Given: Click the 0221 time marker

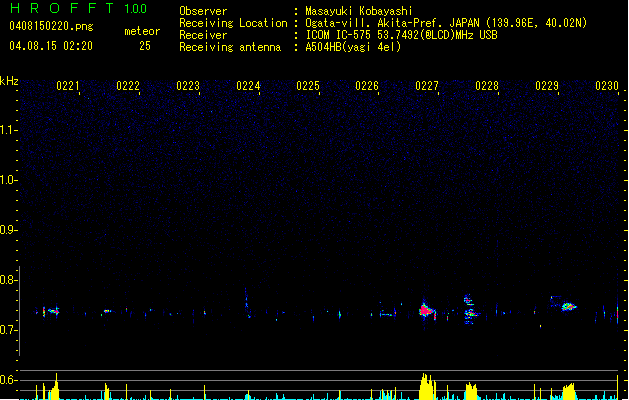Looking at the screenshot, I should (68, 86).
